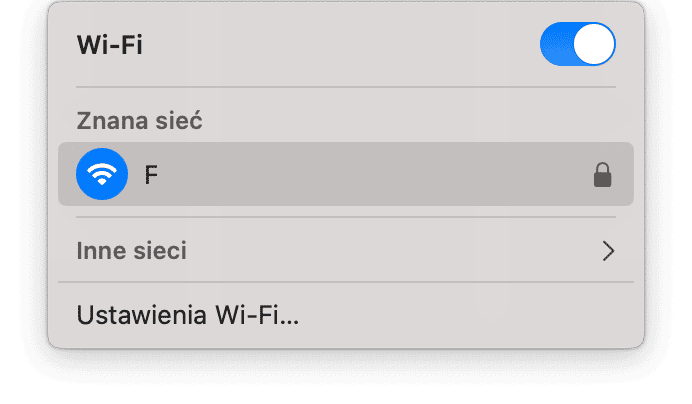The image size is (692, 404).
Task: Click the blank area between F and lock
Action: 370,175
